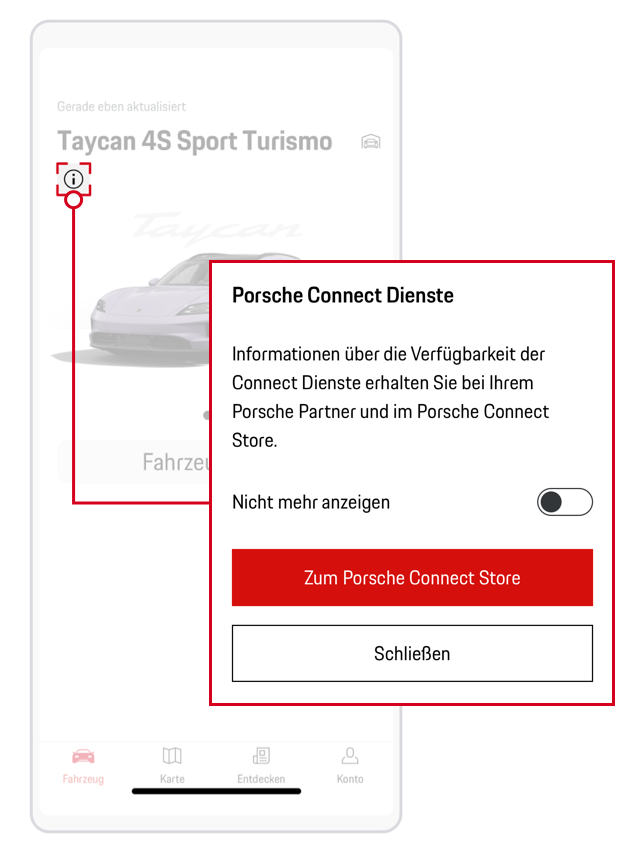Open the Entdecken news icon
The image size is (640, 853).
click(261, 756)
